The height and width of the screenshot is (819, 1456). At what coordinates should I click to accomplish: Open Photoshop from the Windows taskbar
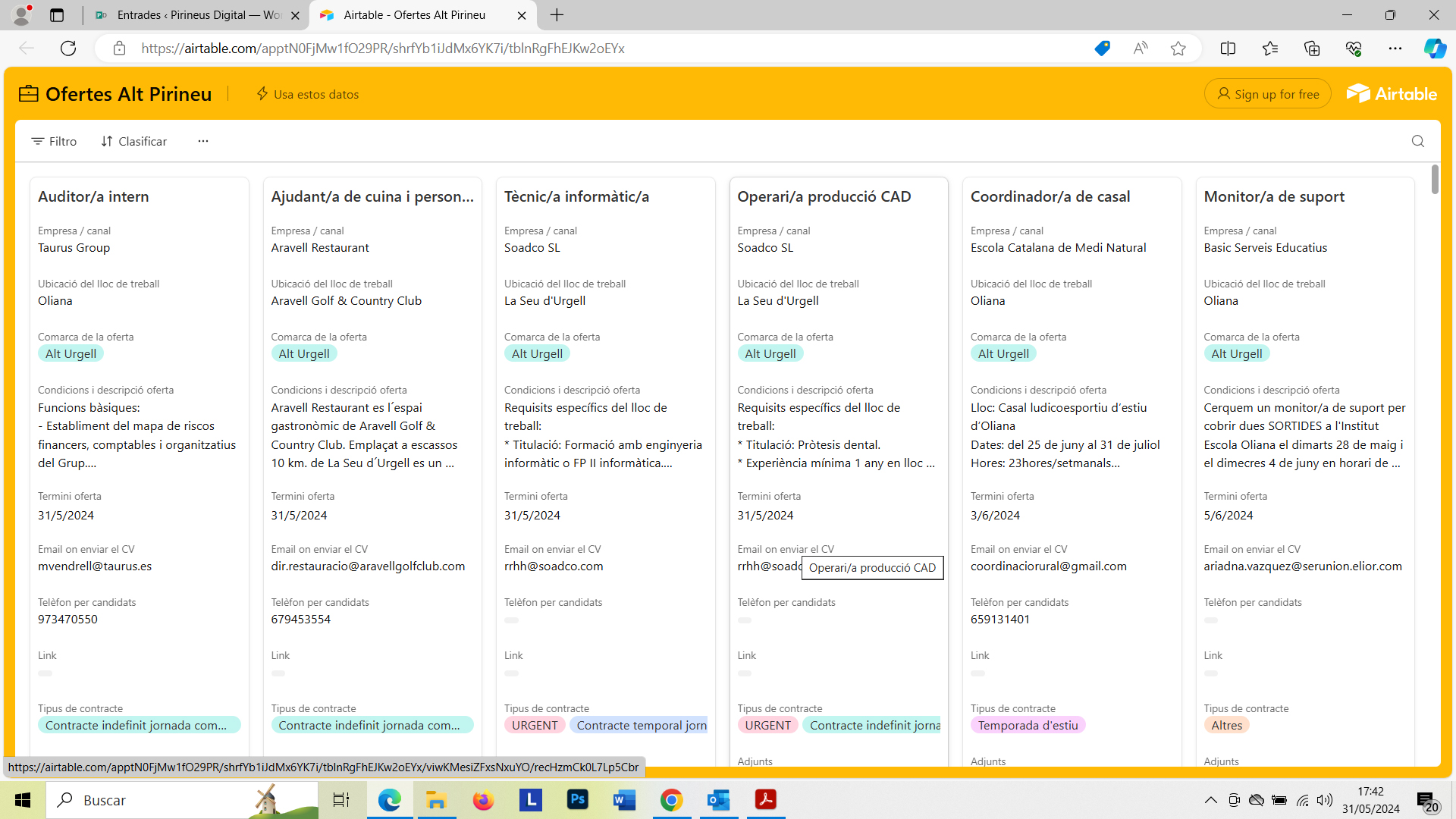(x=577, y=799)
